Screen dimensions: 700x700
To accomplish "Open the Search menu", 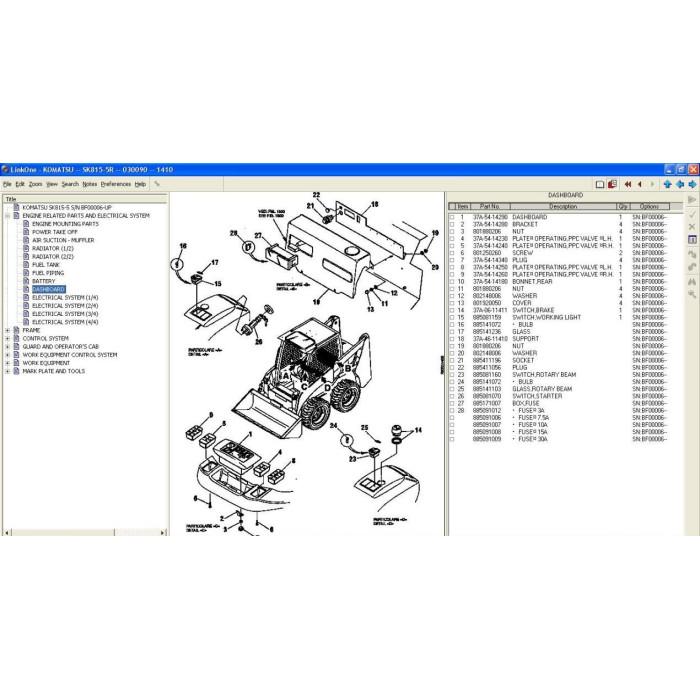I will pyautogui.click(x=70, y=184).
